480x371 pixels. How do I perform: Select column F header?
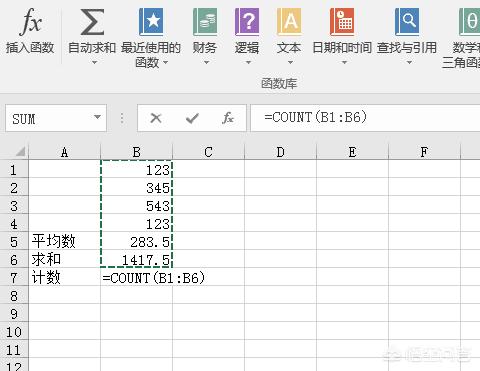point(424,152)
